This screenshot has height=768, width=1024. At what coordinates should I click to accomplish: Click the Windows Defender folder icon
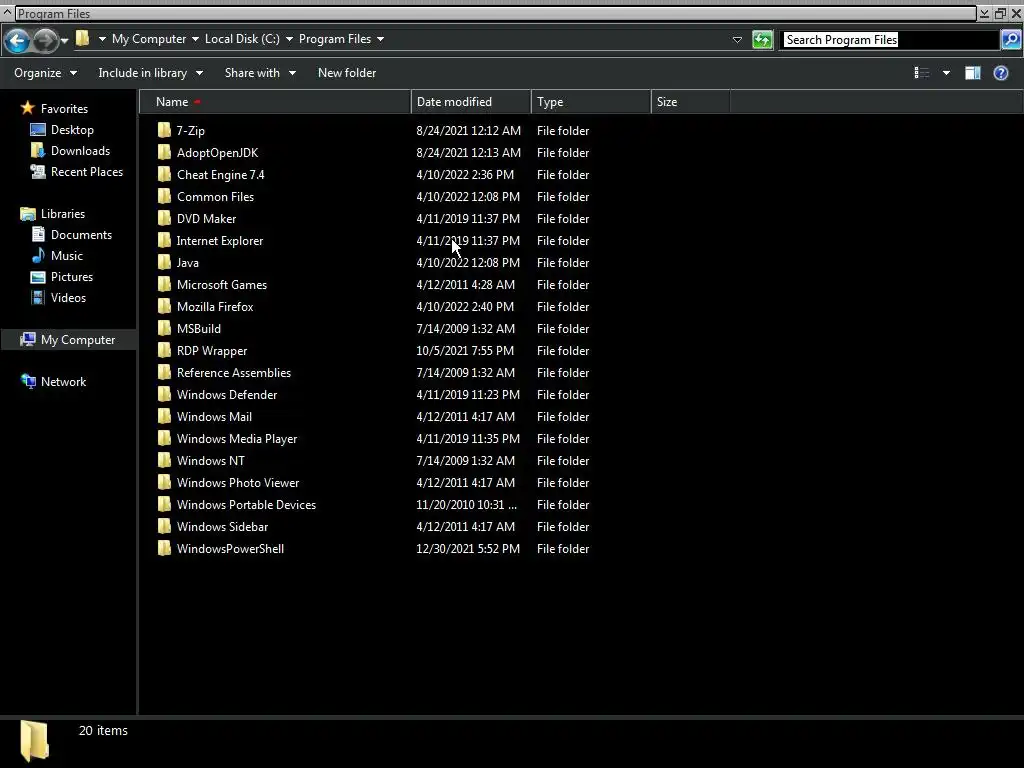click(165, 394)
